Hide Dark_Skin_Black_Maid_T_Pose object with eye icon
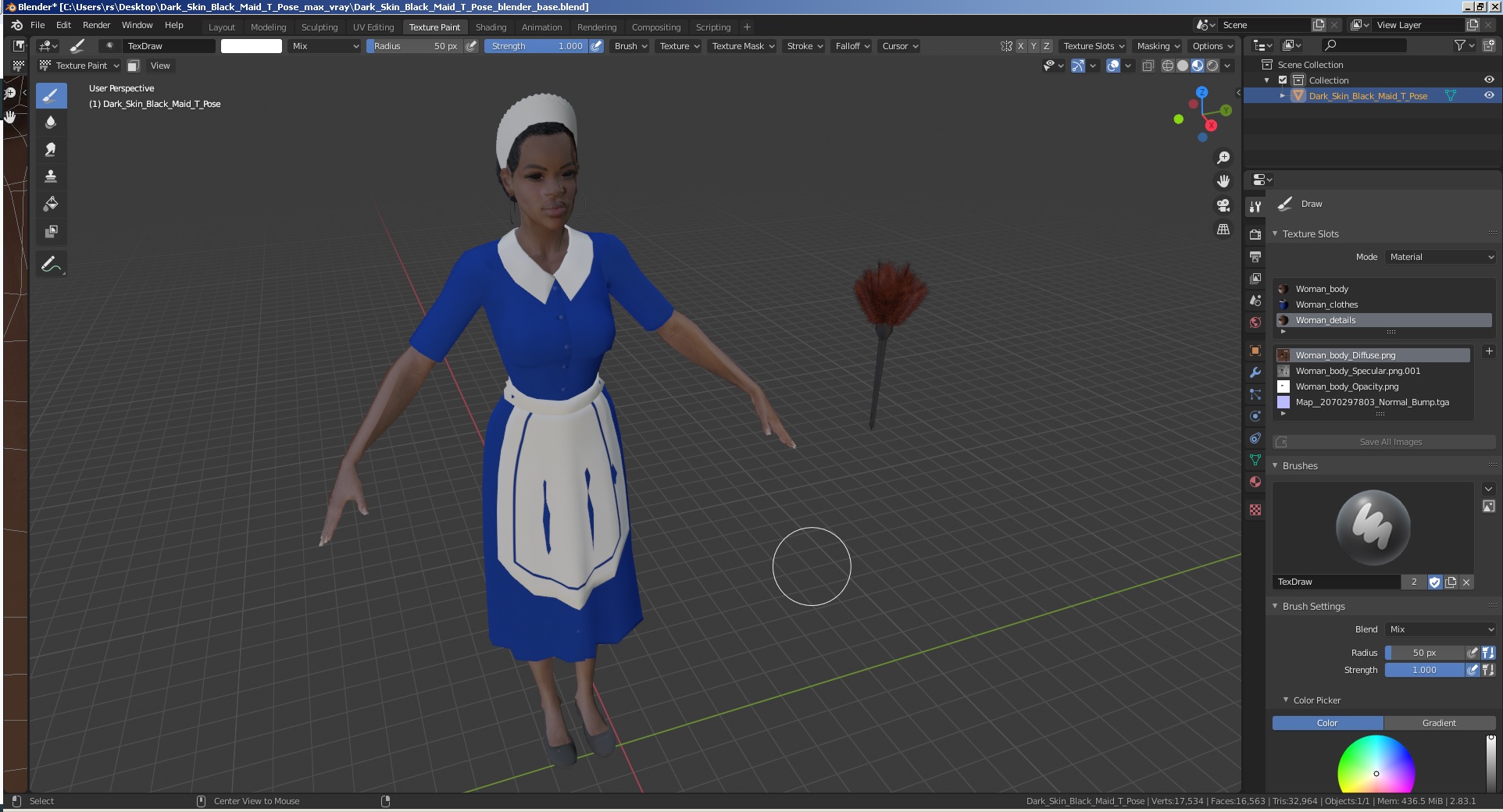The width and height of the screenshot is (1503, 812). (x=1489, y=95)
